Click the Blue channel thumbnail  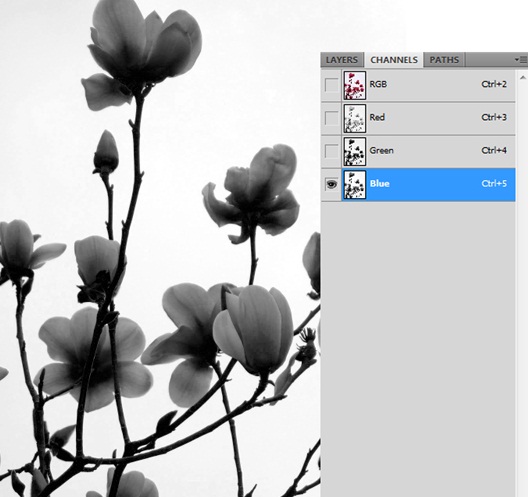pyautogui.click(x=355, y=185)
